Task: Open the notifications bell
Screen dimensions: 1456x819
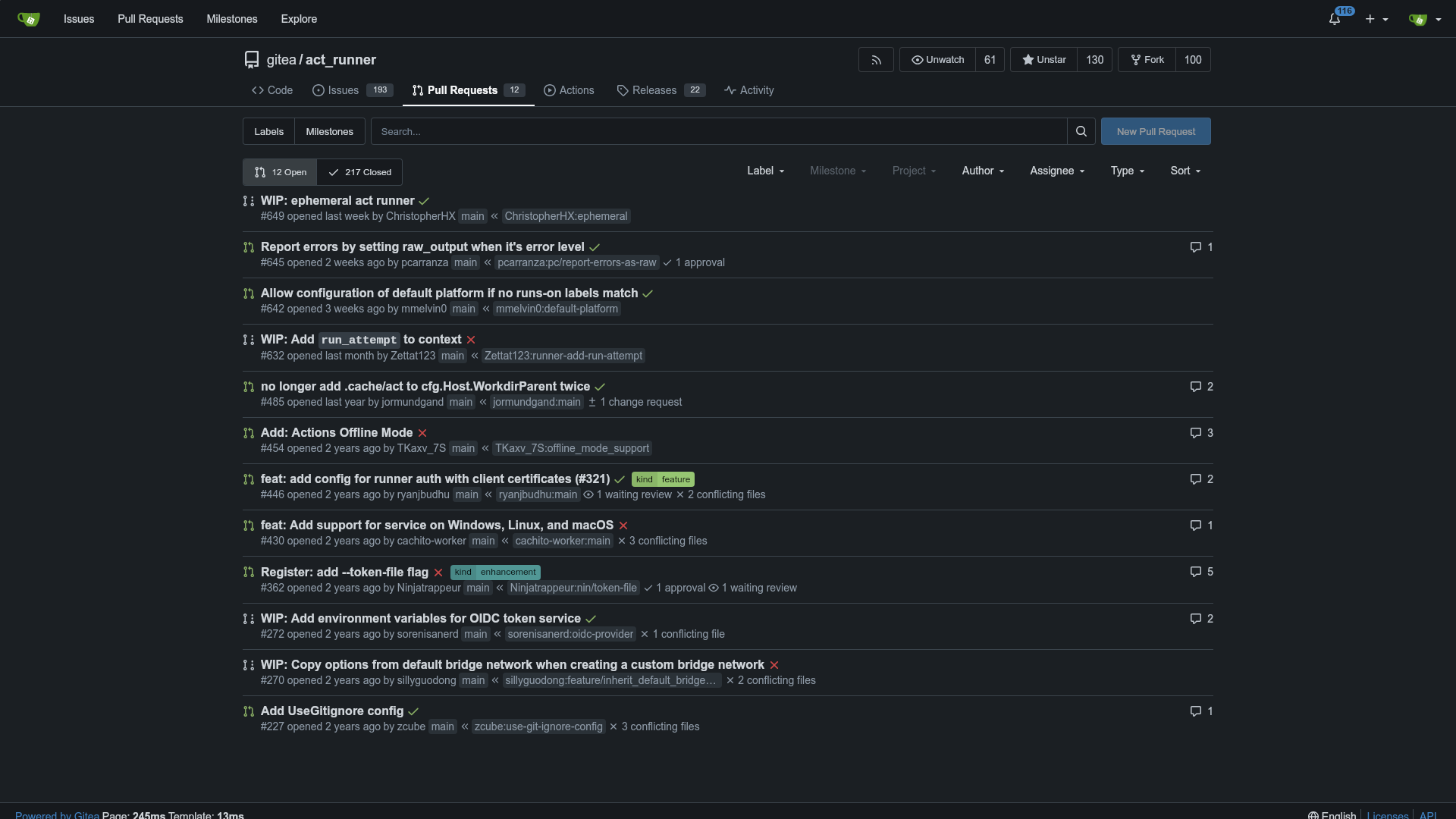Action: point(1335,19)
